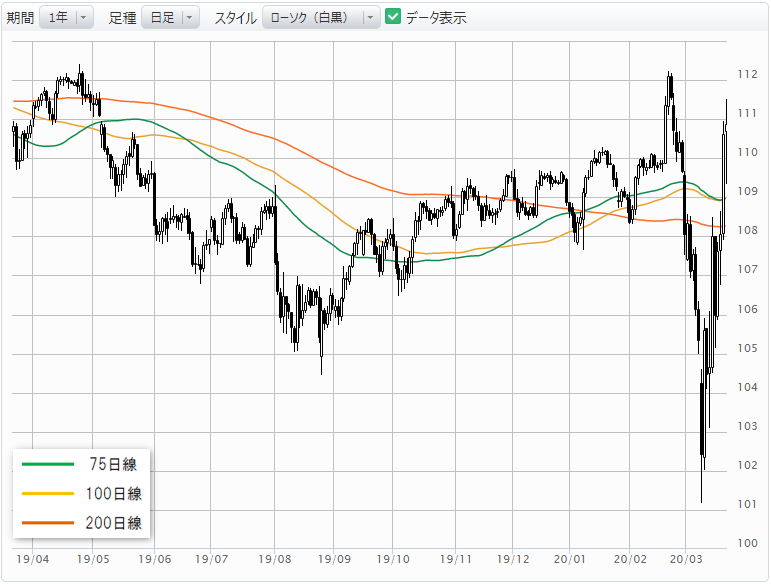Open the スタイル dropdown showing ローソク（白黒）
771x584 pixels.
(321, 18)
